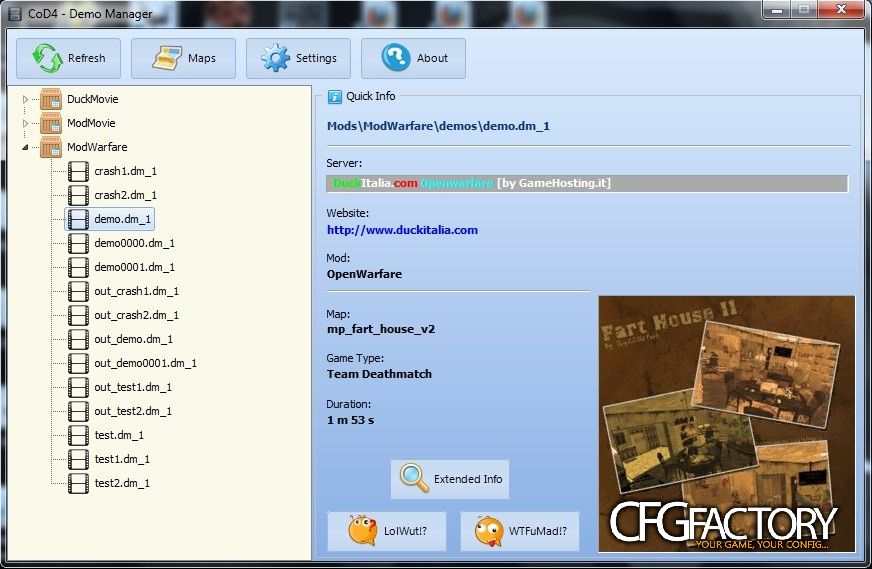Image resolution: width=872 pixels, height=569 pixels.
Task: Click the duration value 1 m 53 s
Action: [x=350, y=420]
